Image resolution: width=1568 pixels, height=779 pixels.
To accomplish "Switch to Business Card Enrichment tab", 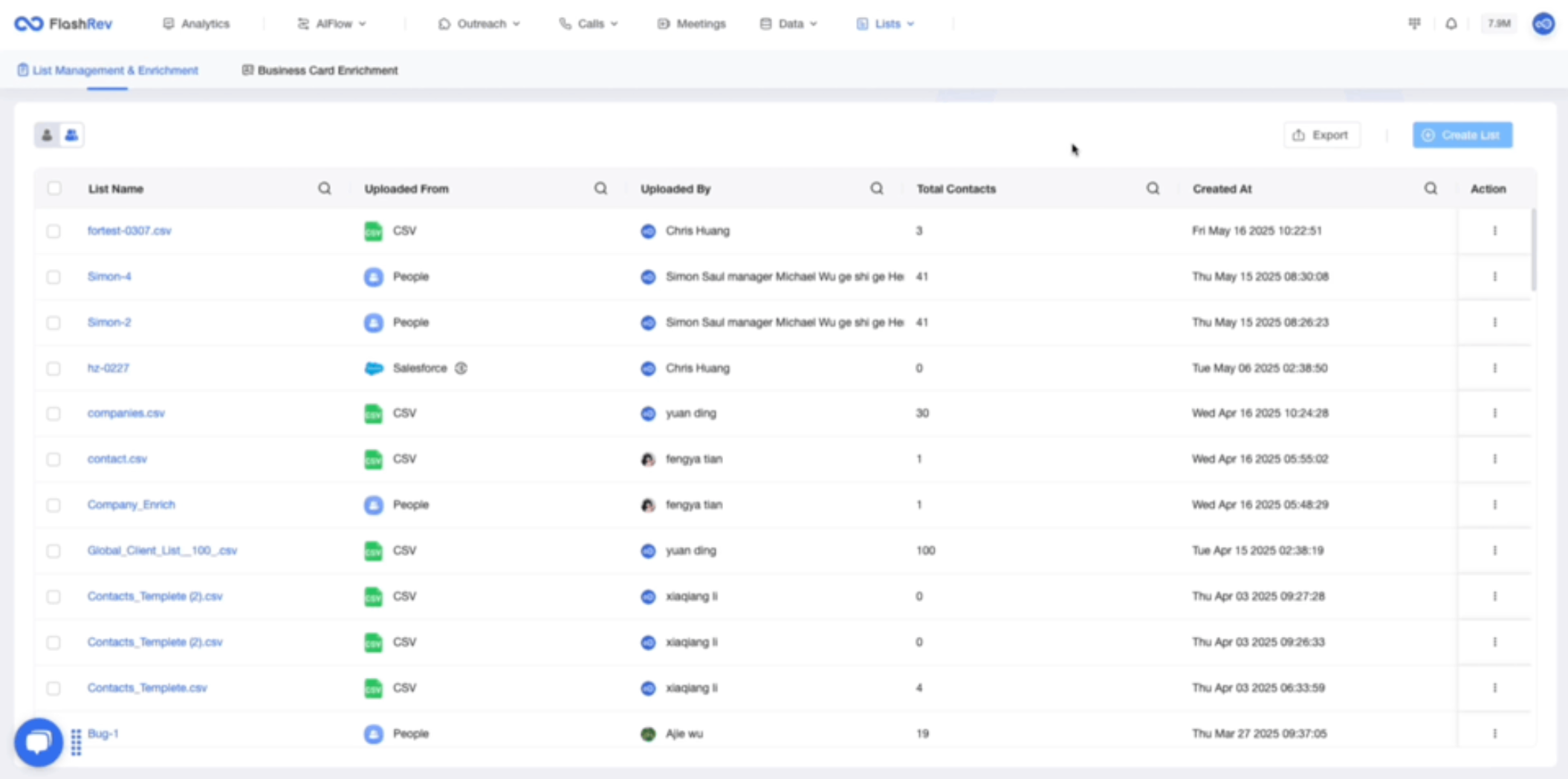I will pyautogui.click(x=320, y=71).
